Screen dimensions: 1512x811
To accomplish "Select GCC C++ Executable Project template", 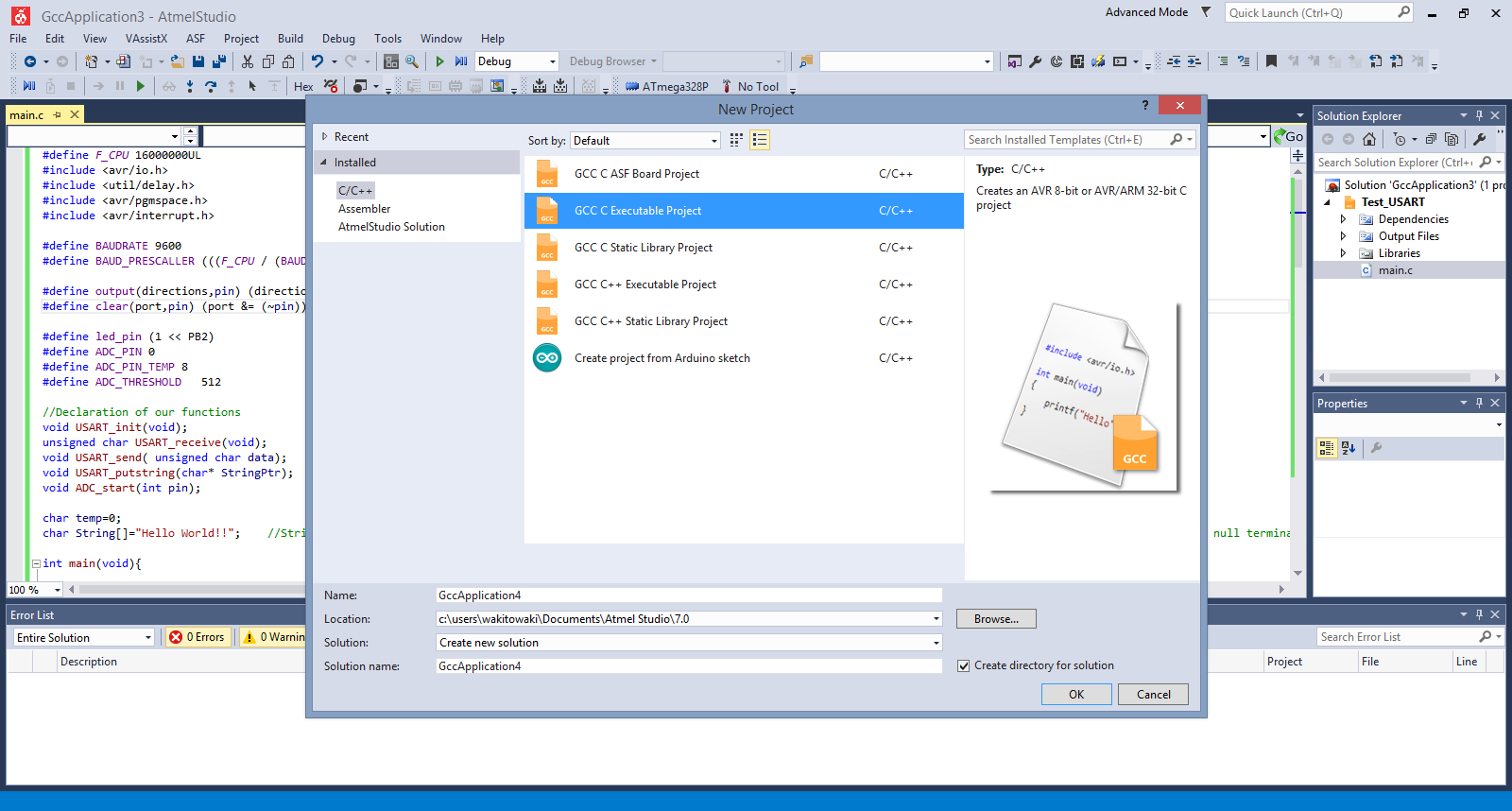I will (744, 285).
